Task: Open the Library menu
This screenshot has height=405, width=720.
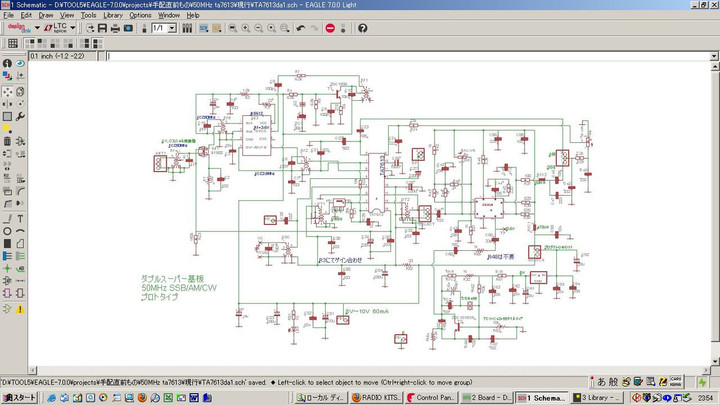Action: tap(113, 15)
